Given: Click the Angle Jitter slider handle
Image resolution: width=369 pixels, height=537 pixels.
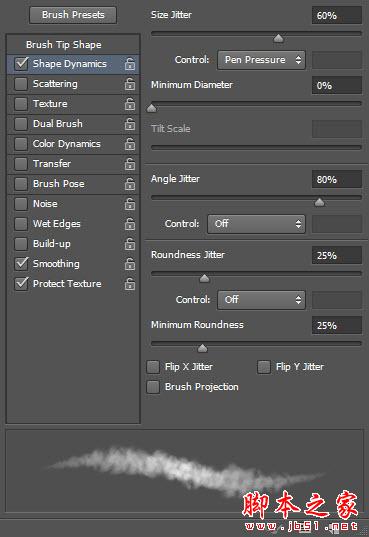Looking at the screenshot, I should (319, 202).
